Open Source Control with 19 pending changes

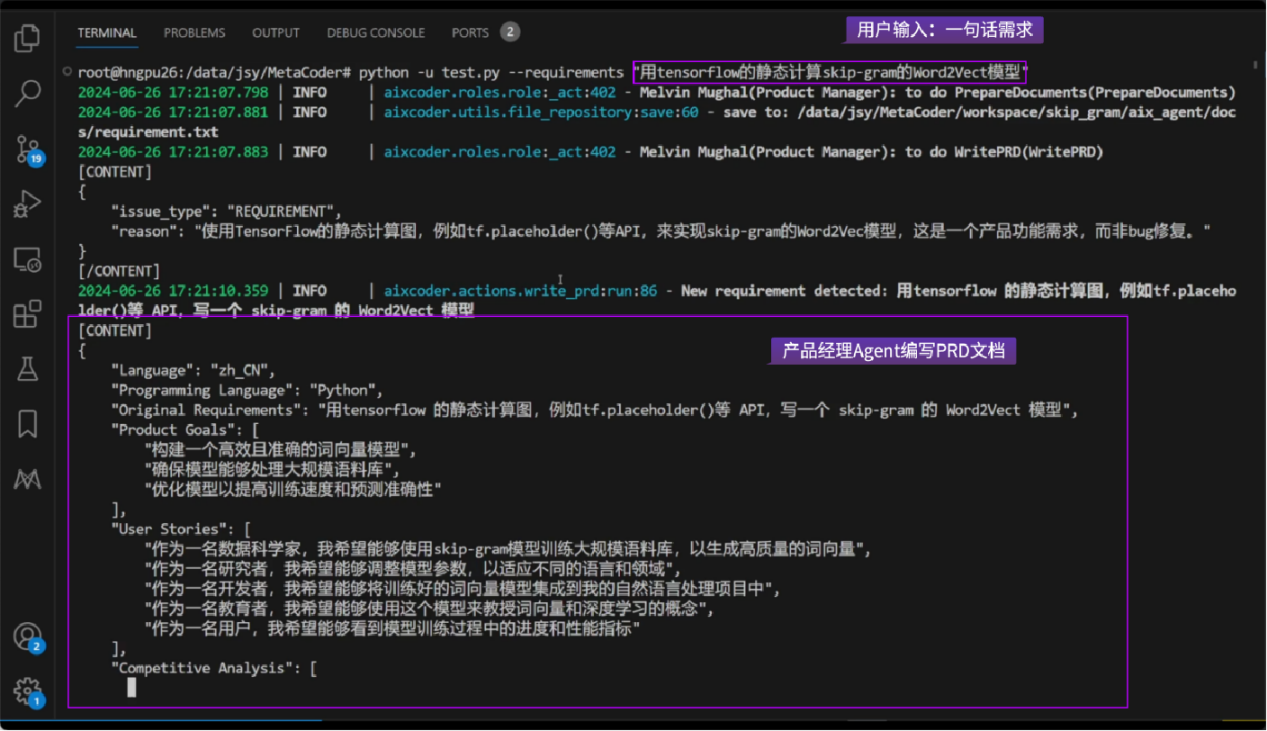[27, 149]
